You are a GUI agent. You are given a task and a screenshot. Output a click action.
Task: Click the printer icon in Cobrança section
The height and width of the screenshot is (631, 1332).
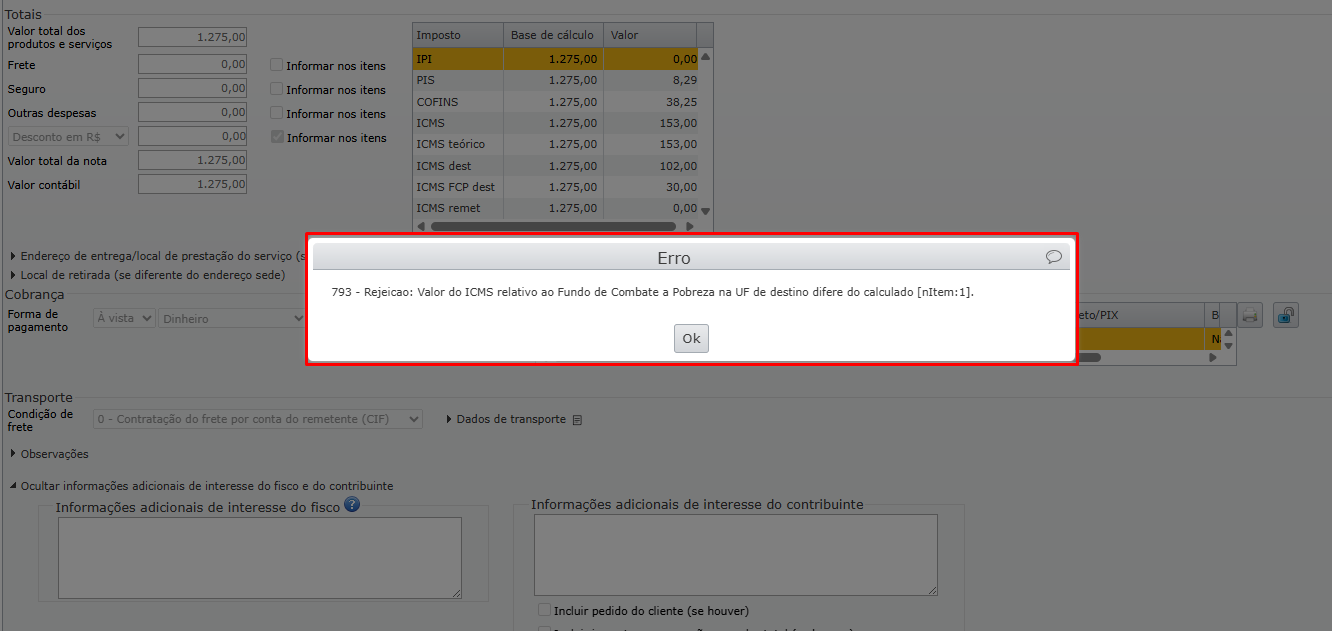click(1250, 315)
